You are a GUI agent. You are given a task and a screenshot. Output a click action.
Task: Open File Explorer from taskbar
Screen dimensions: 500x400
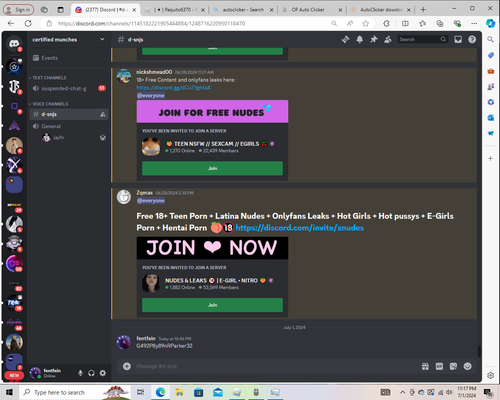(179, 392)
